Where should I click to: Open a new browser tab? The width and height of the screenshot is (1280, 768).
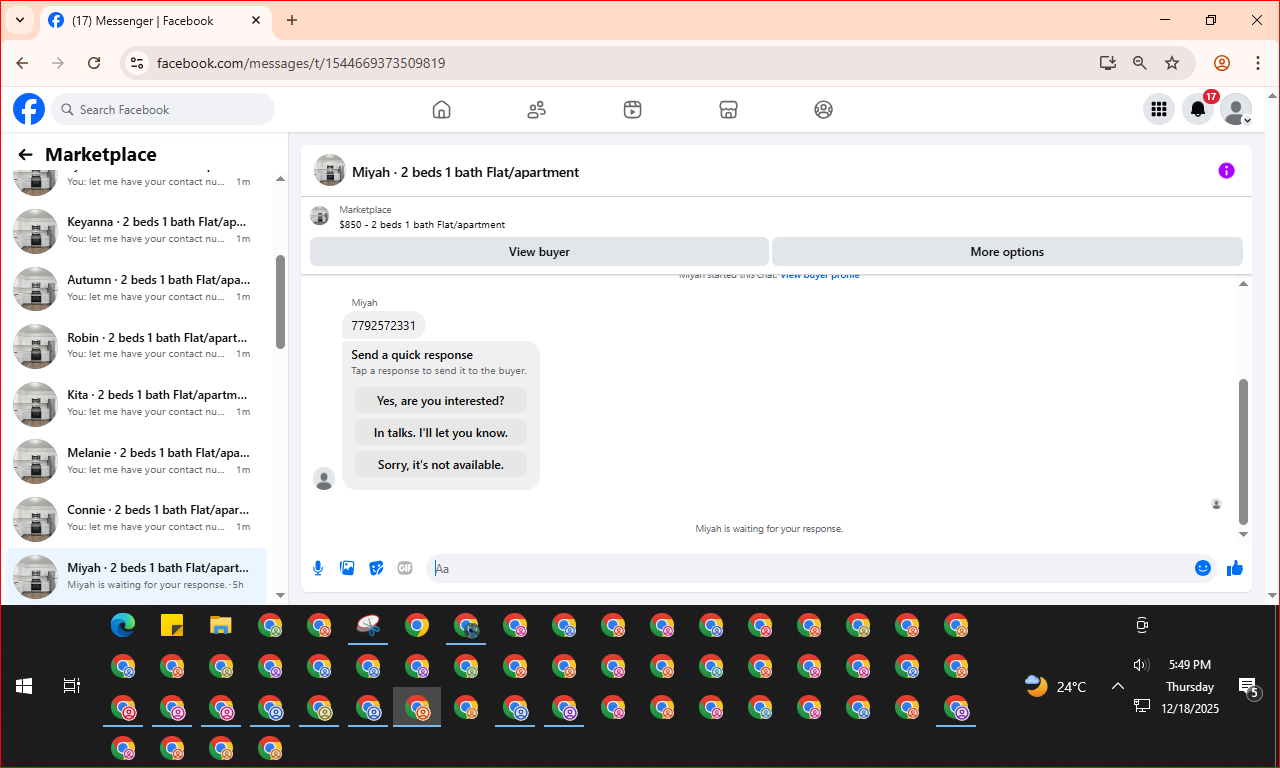292,20
